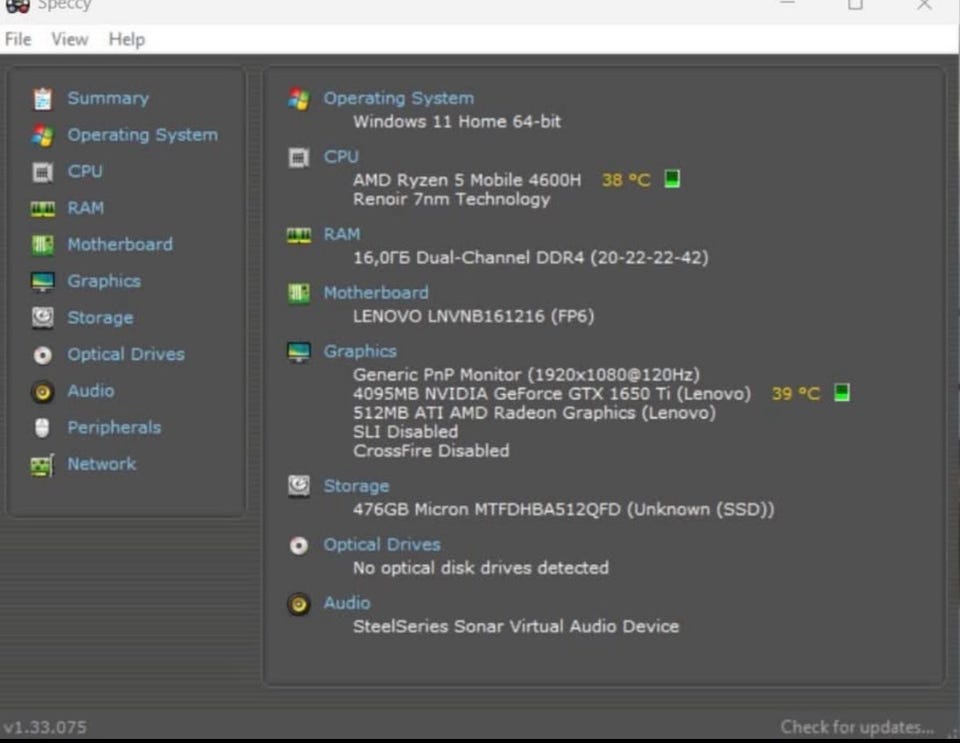960x743 pixels.
Task: Click the Dual-Channel DDR4 RAM description text
Action: [x=530, y=258]
